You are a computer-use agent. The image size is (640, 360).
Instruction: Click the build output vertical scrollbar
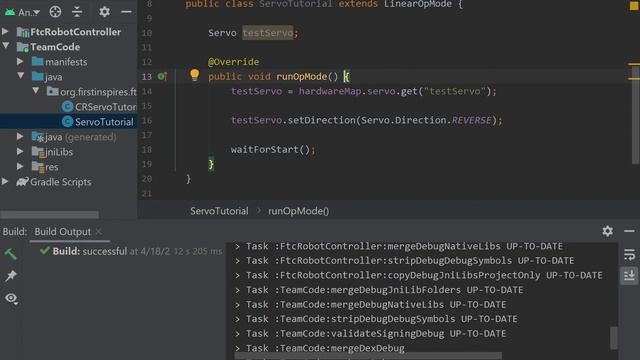click(613, 338)
